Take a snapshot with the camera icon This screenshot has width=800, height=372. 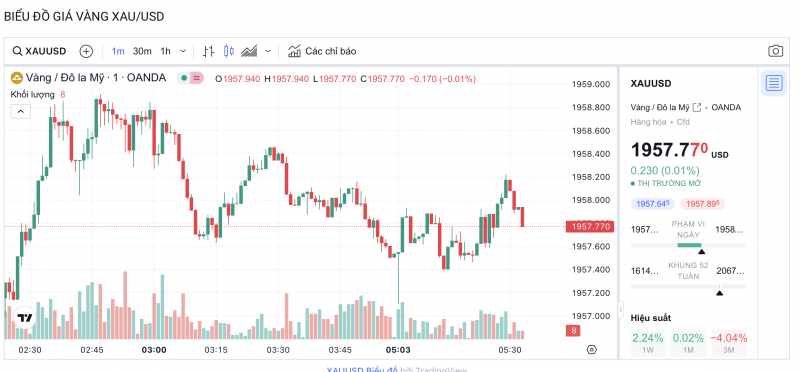tap(776, 51)
